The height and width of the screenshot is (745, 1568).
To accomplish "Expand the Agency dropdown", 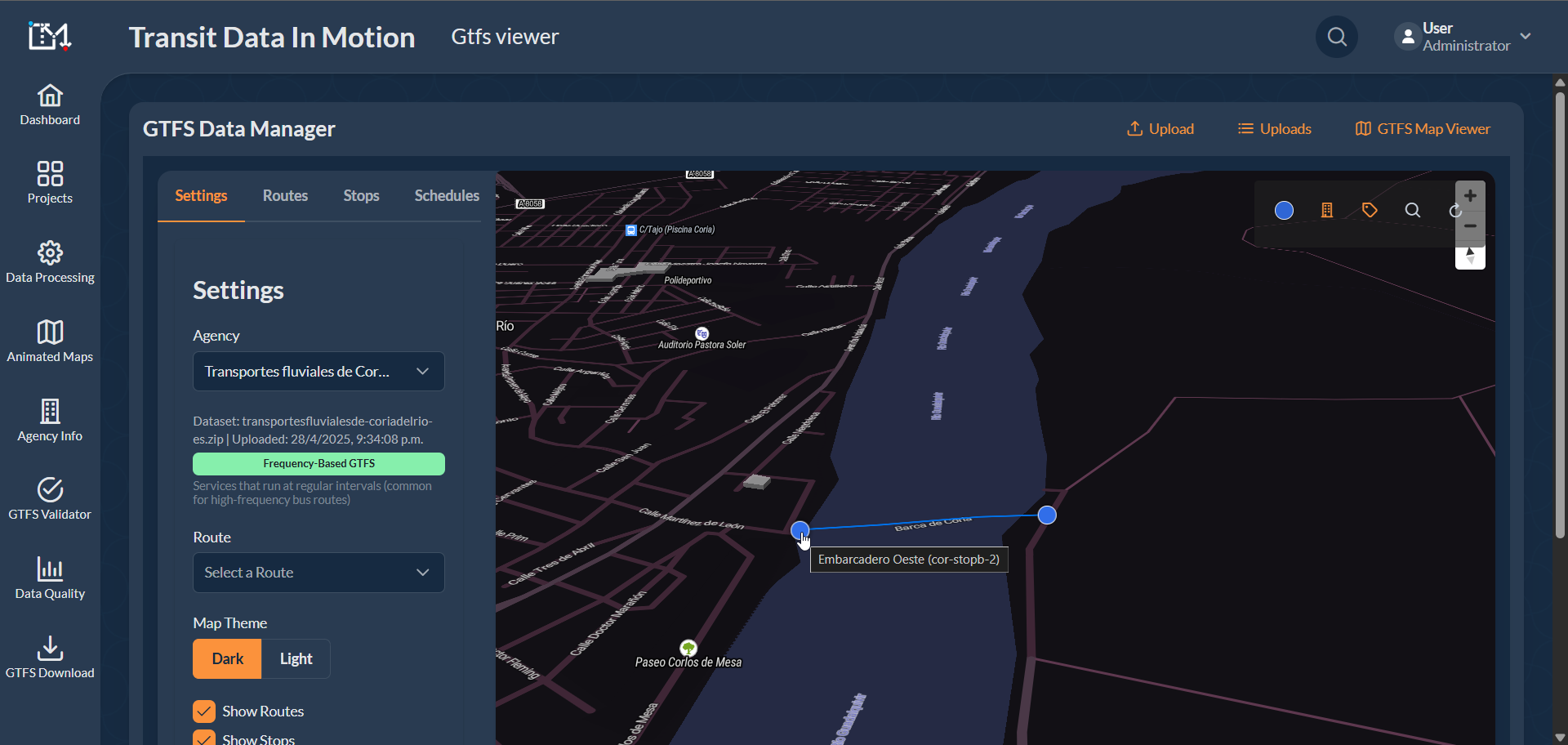I will pyautogui.click(x=318, y=372).
